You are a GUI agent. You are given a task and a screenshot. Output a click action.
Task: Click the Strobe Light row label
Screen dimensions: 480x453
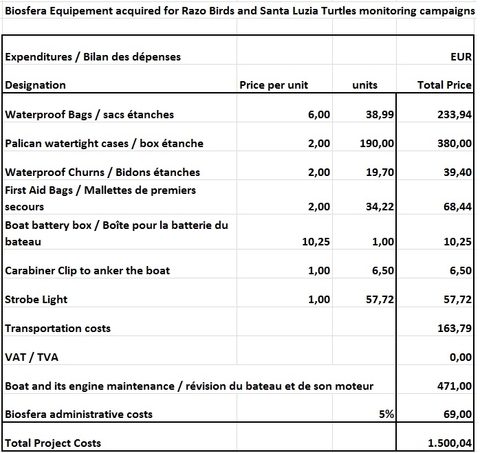36,299
